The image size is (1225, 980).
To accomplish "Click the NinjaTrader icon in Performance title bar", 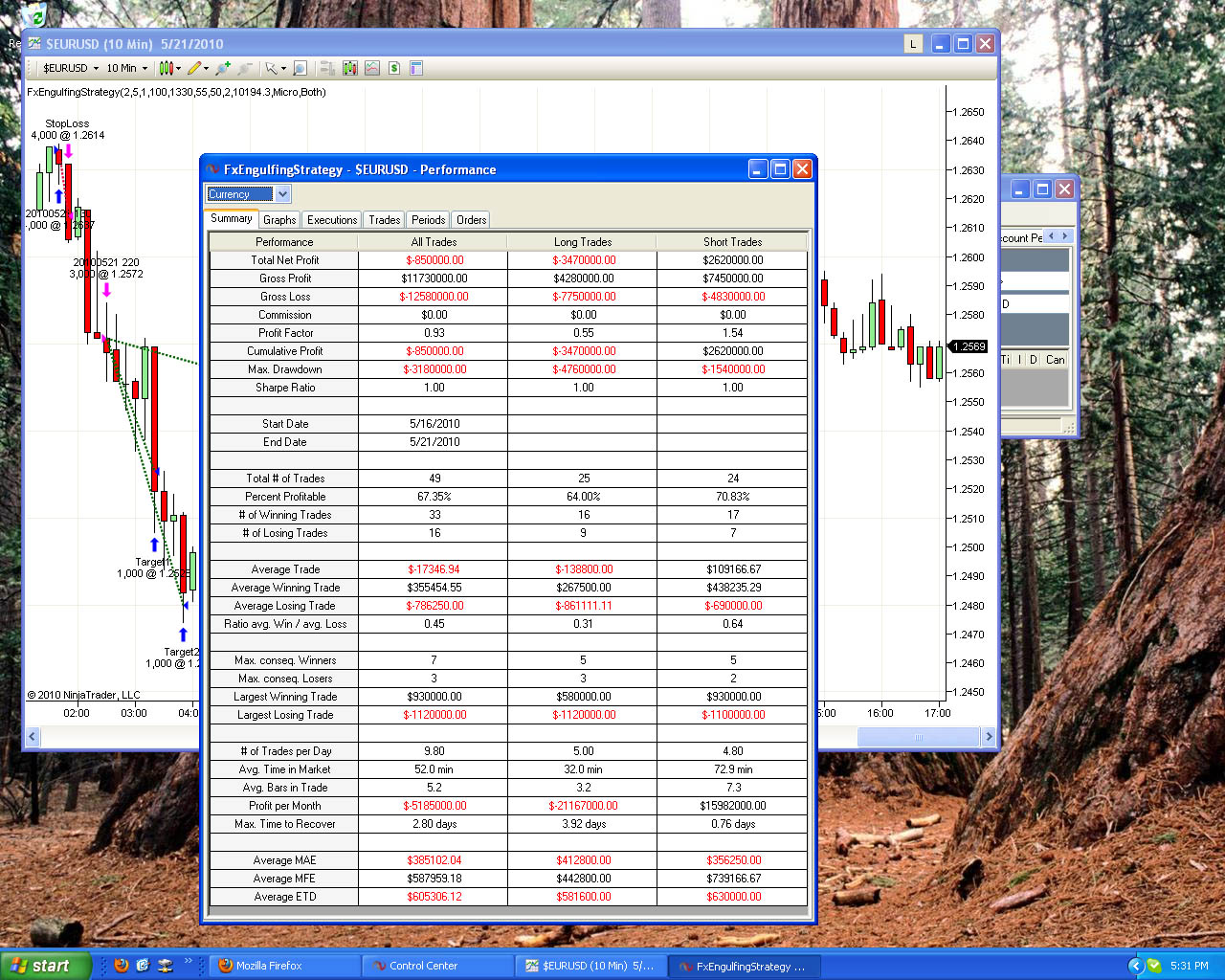I will tap(213, 169).
